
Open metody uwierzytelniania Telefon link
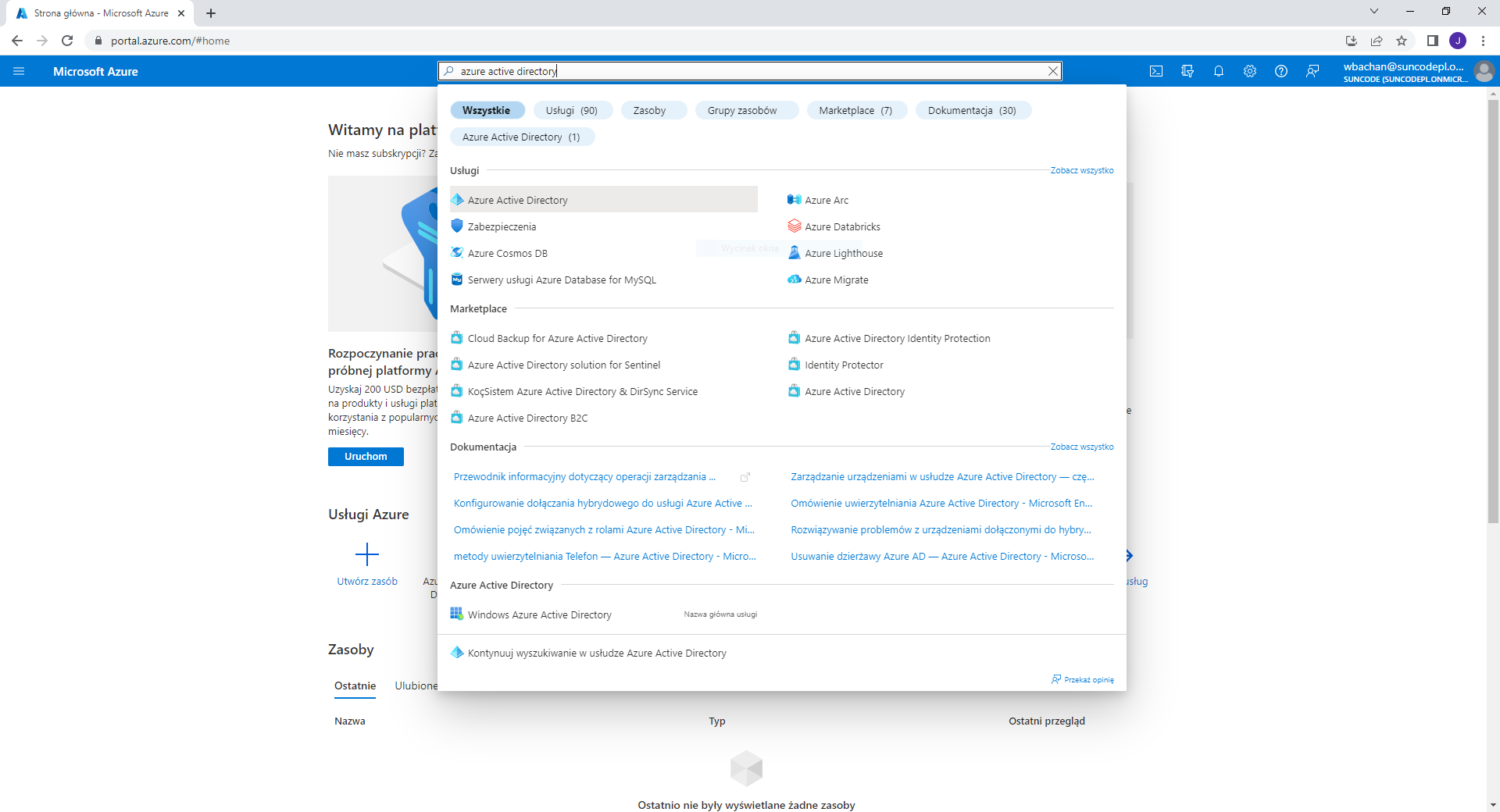(x=605, y=556)
